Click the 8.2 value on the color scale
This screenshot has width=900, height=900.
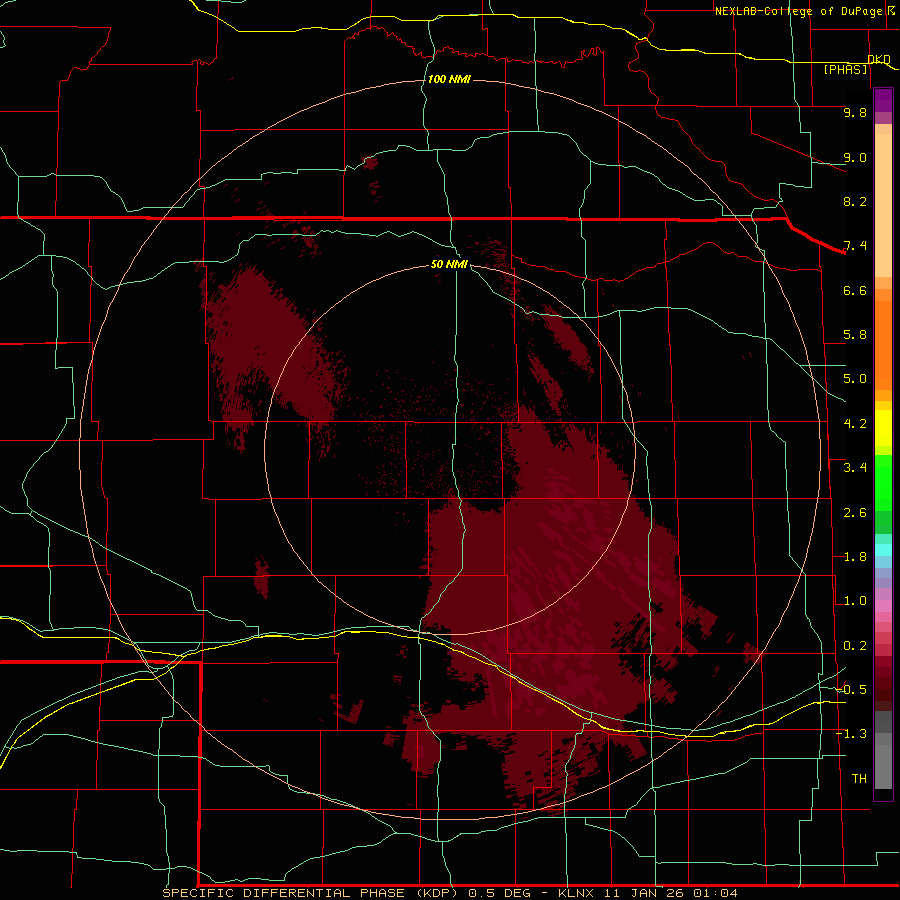coord(855,201)
